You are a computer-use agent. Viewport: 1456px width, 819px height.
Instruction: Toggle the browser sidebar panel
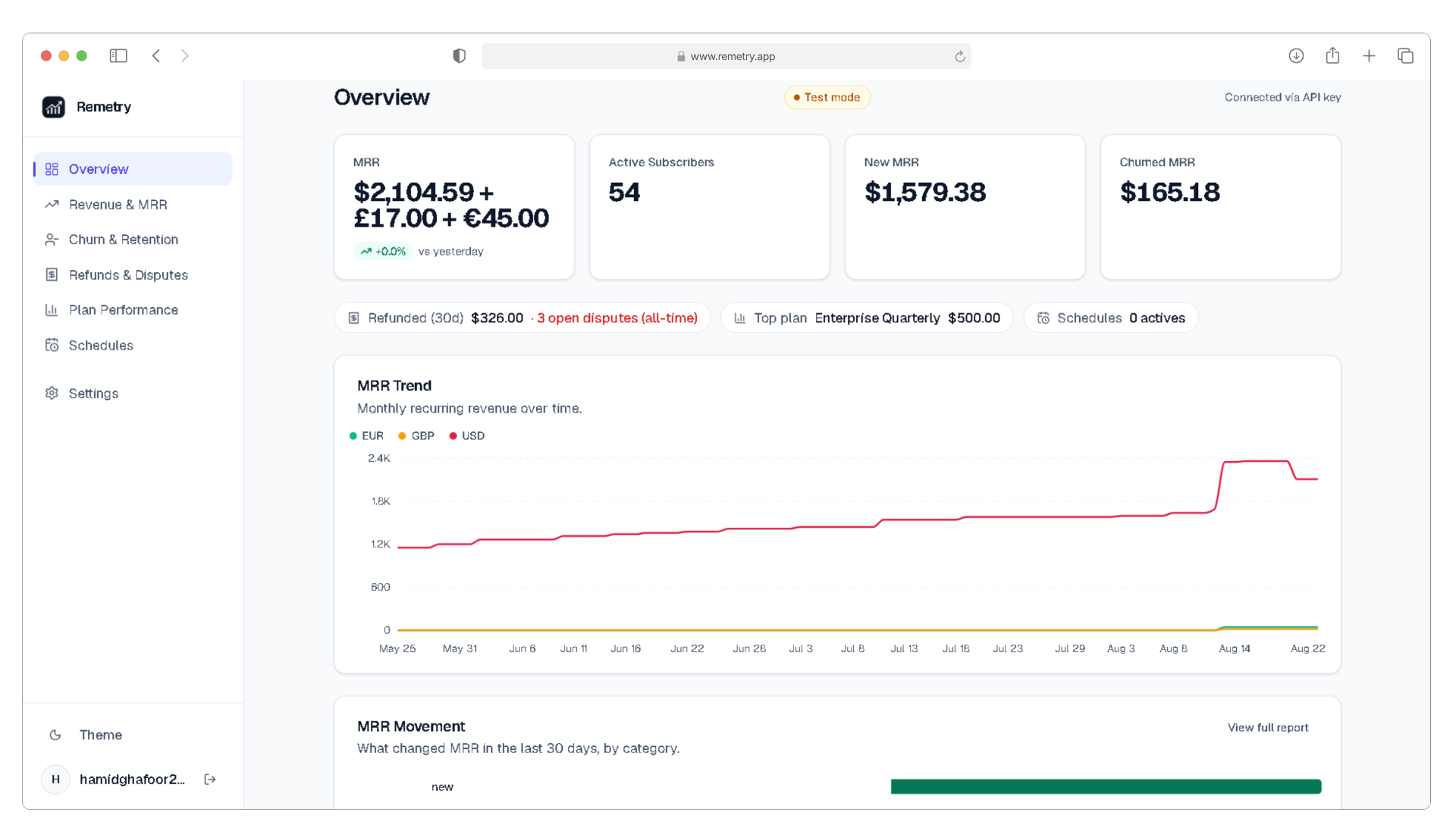point(118,56)
